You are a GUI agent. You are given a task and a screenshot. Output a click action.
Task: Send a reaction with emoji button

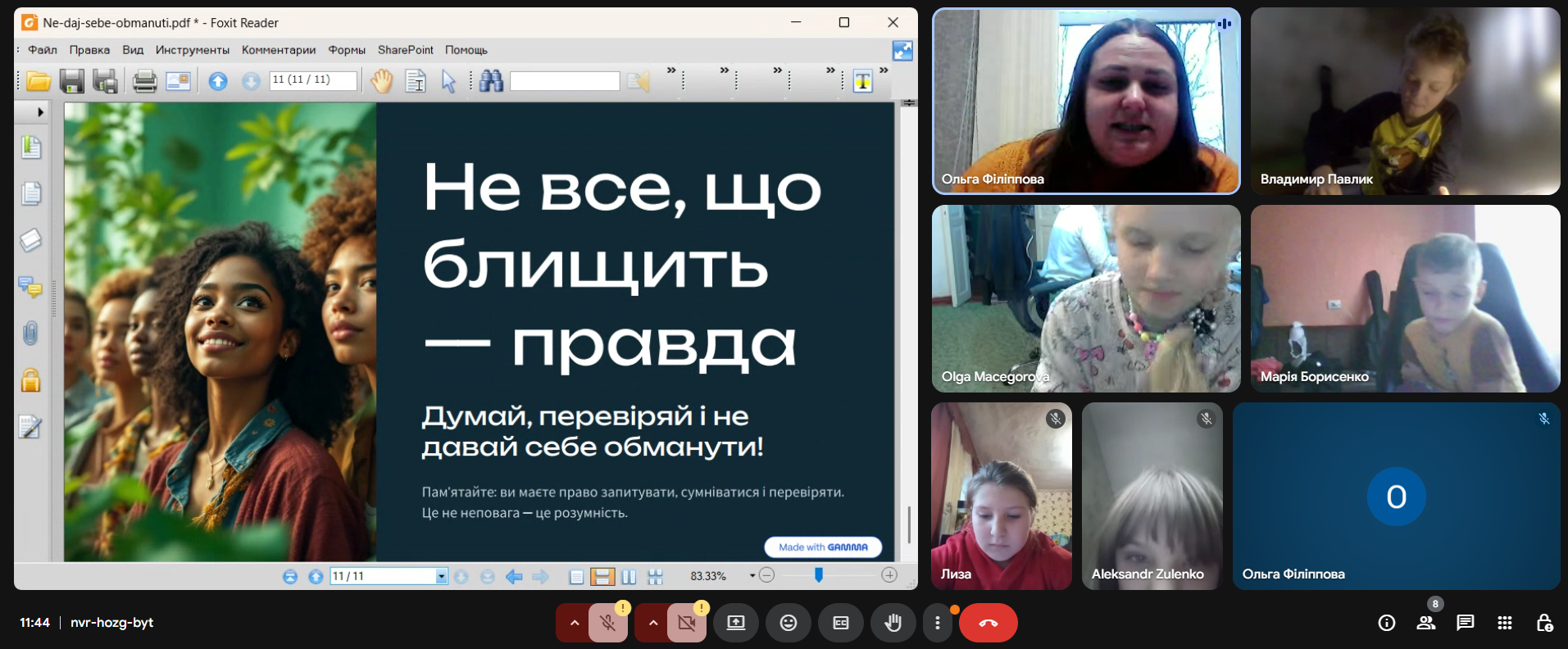coord(788,623)
